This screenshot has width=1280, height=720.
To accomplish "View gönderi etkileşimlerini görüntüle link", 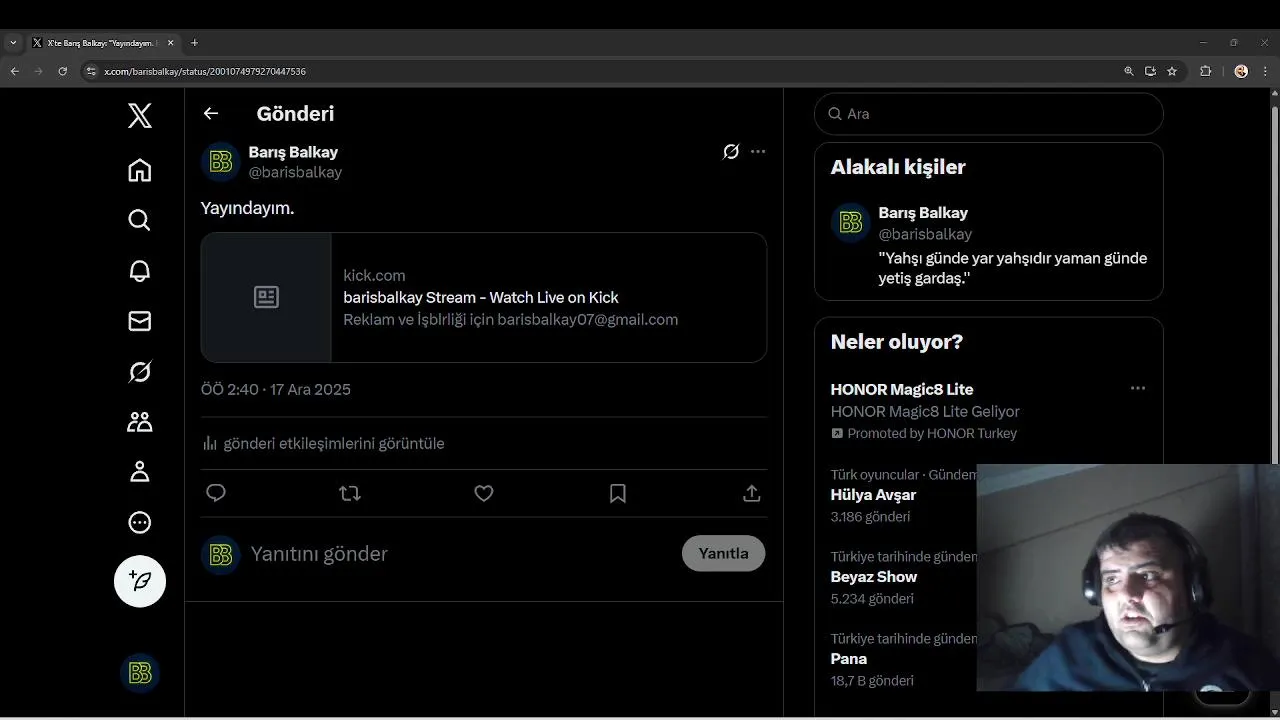I will point(323,443).
